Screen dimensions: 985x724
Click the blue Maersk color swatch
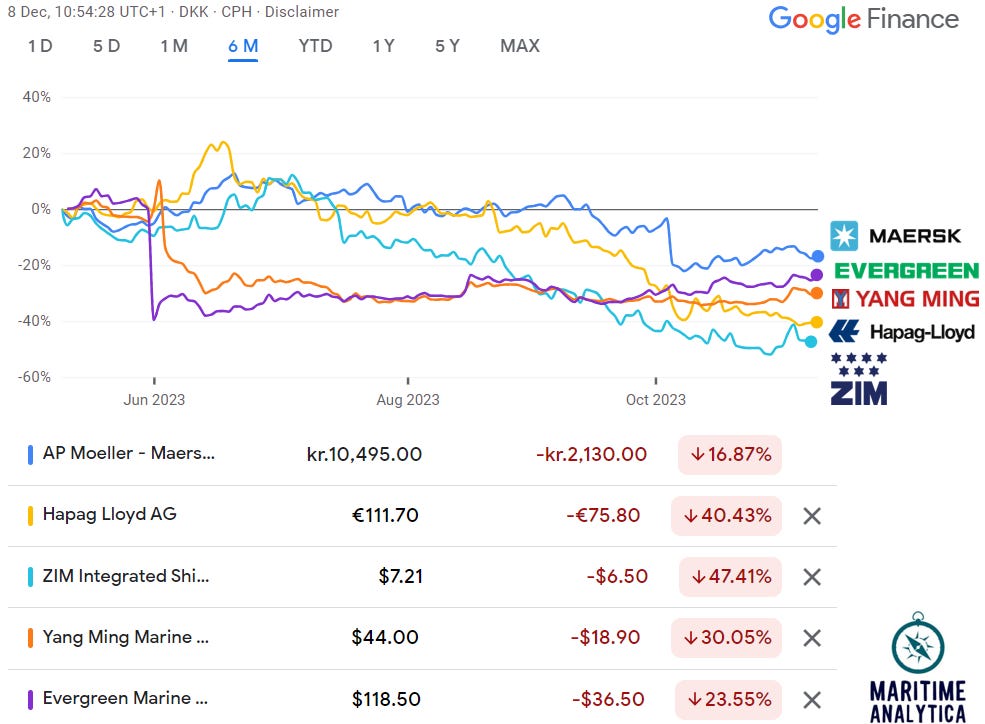(30, 455)
